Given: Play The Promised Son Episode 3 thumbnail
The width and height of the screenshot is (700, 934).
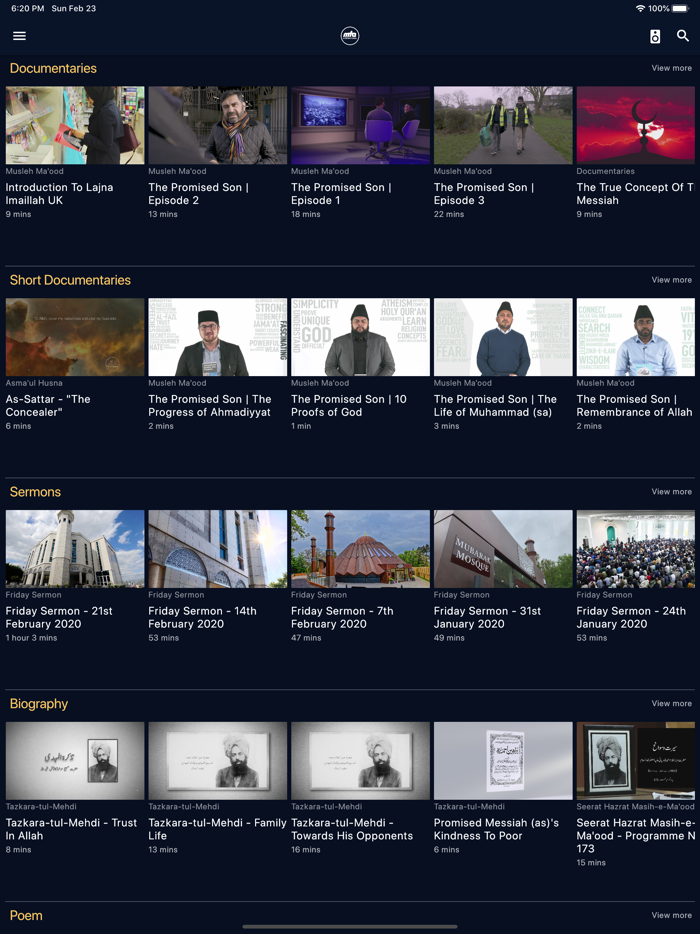Looking at the screenshot, I should (x=503, y=125).
